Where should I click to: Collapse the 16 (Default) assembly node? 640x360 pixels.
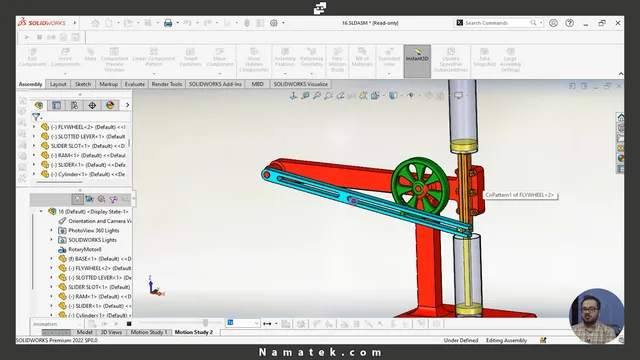pos(41,211)
